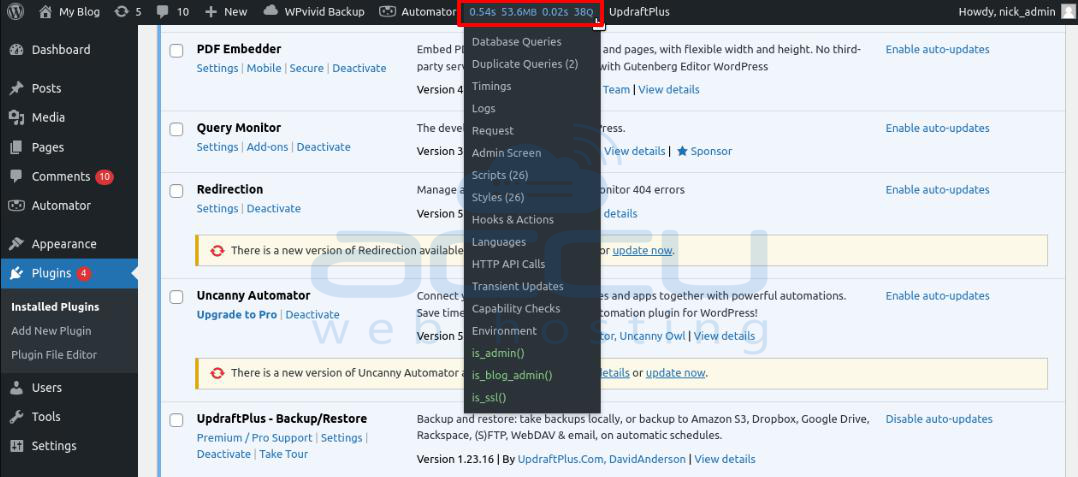The width and height of the screenshot is (1078, 477).
Task: Select the Uncanny Automator checkbox
Action: pyautogui.click(x=177, y=297)
